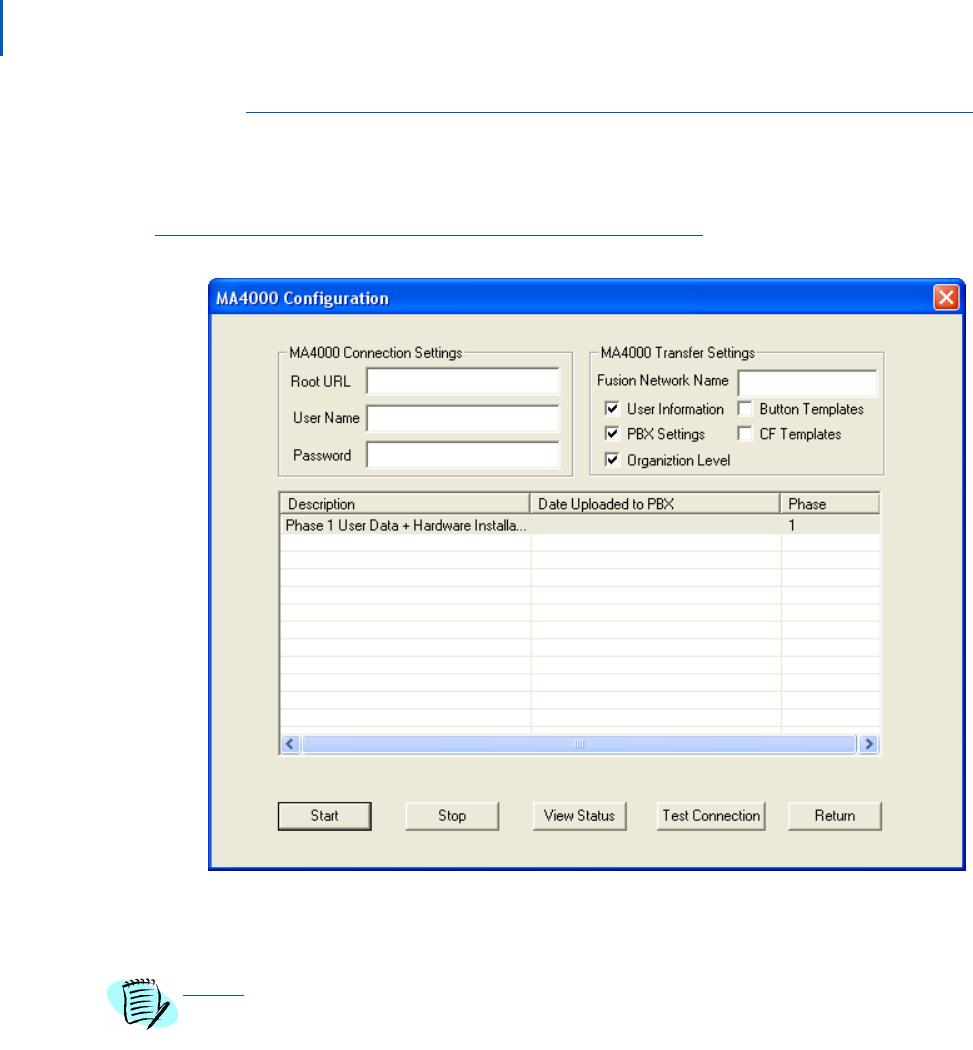Click the horizontal scrollbar thumb
Screen dimensions: 973x1050
[x=579, y=744]
